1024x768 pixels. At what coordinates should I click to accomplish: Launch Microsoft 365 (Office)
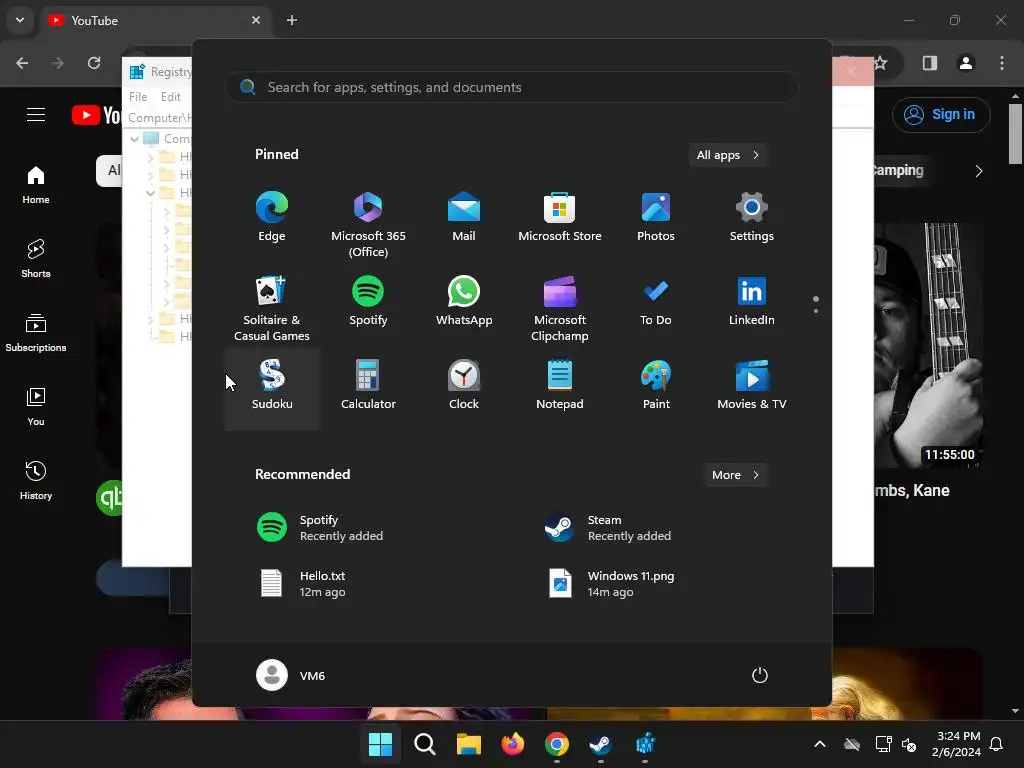point(368,225)
